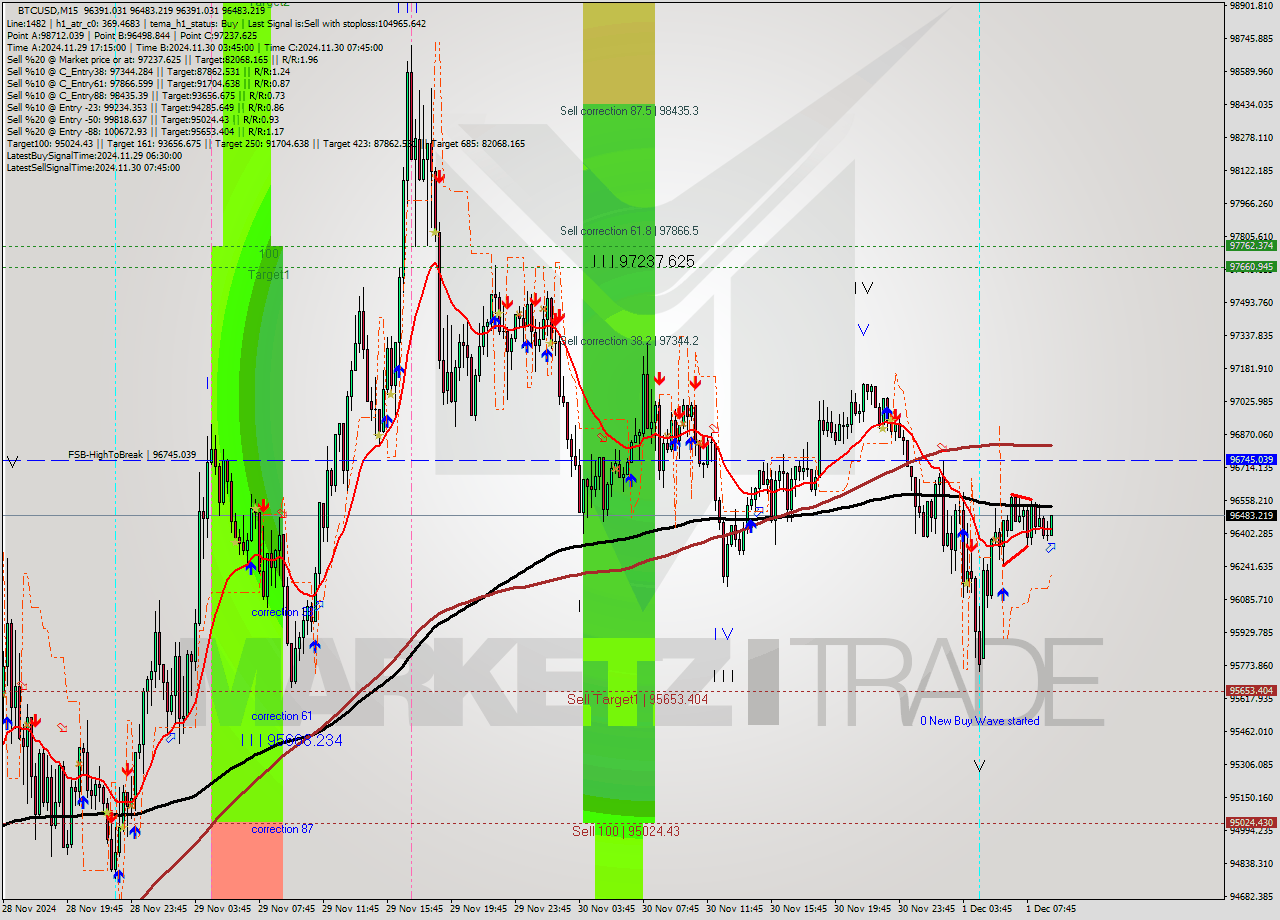Viewport: 1280px width, 920px height.
Task: Select the current price tag 96483.219
Action: click(x=1250, y=516)
